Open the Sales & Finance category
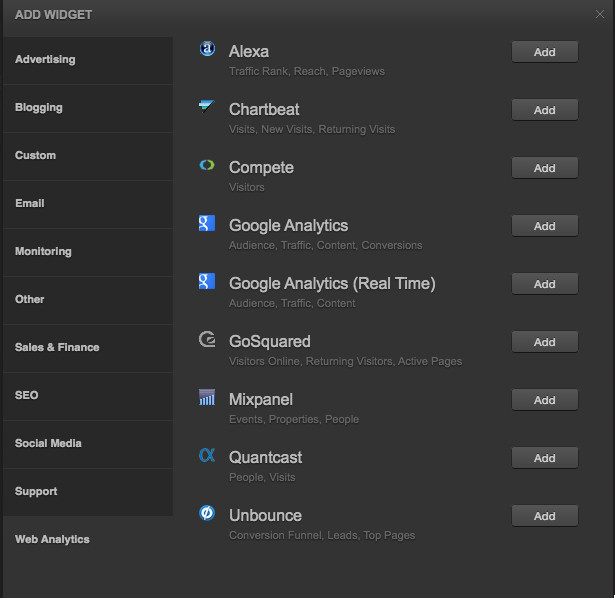The width and height of the screenshot is (615, 598). (88, 348)
